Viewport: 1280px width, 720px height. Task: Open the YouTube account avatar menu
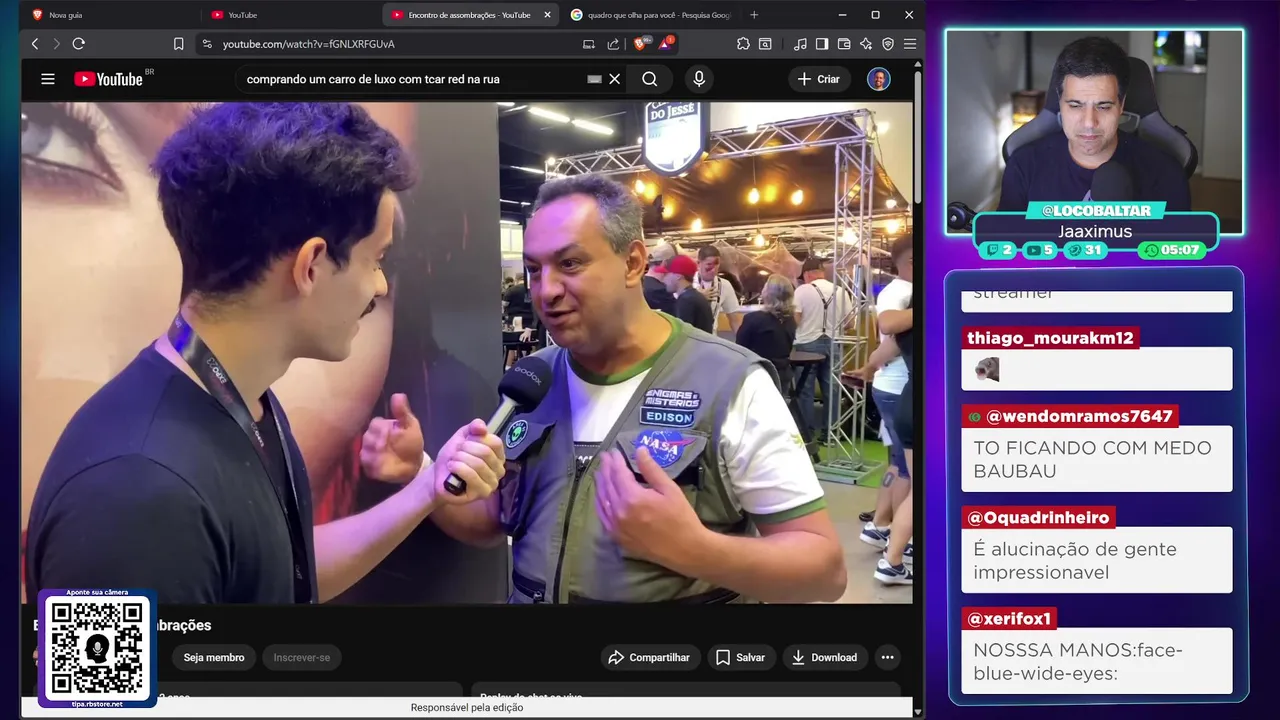click(879, 79)
